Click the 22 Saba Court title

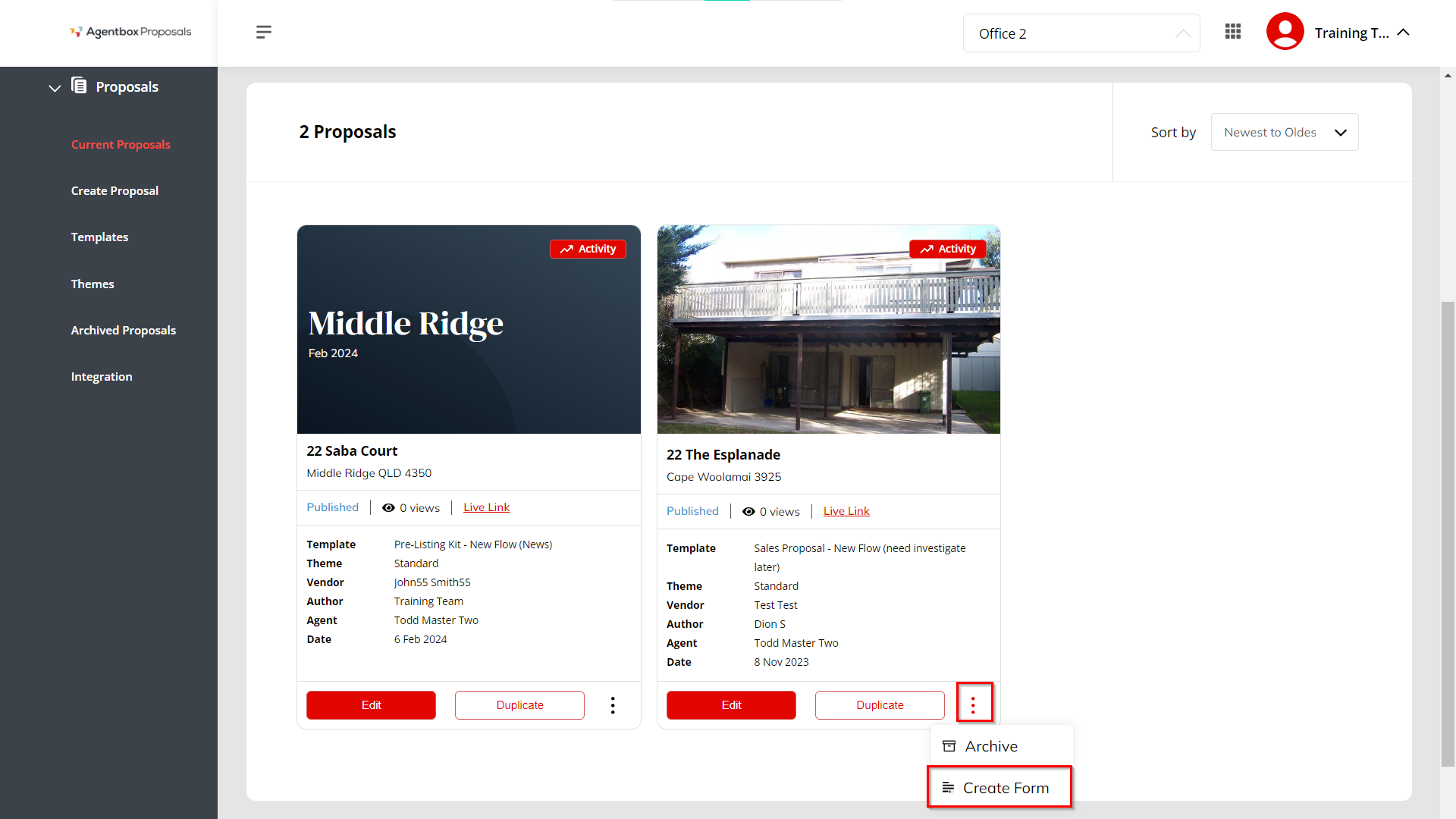point(352,450)
